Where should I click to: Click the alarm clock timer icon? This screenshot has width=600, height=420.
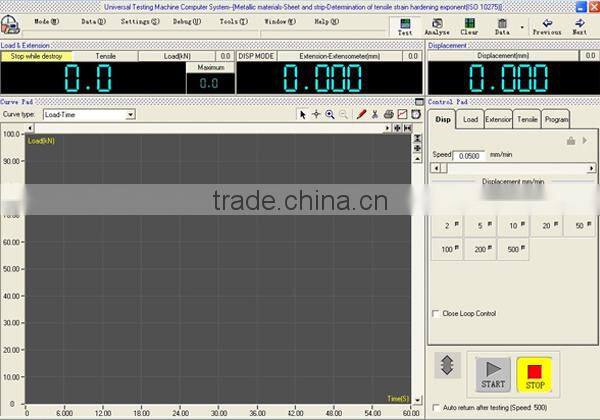click(416, 114)
